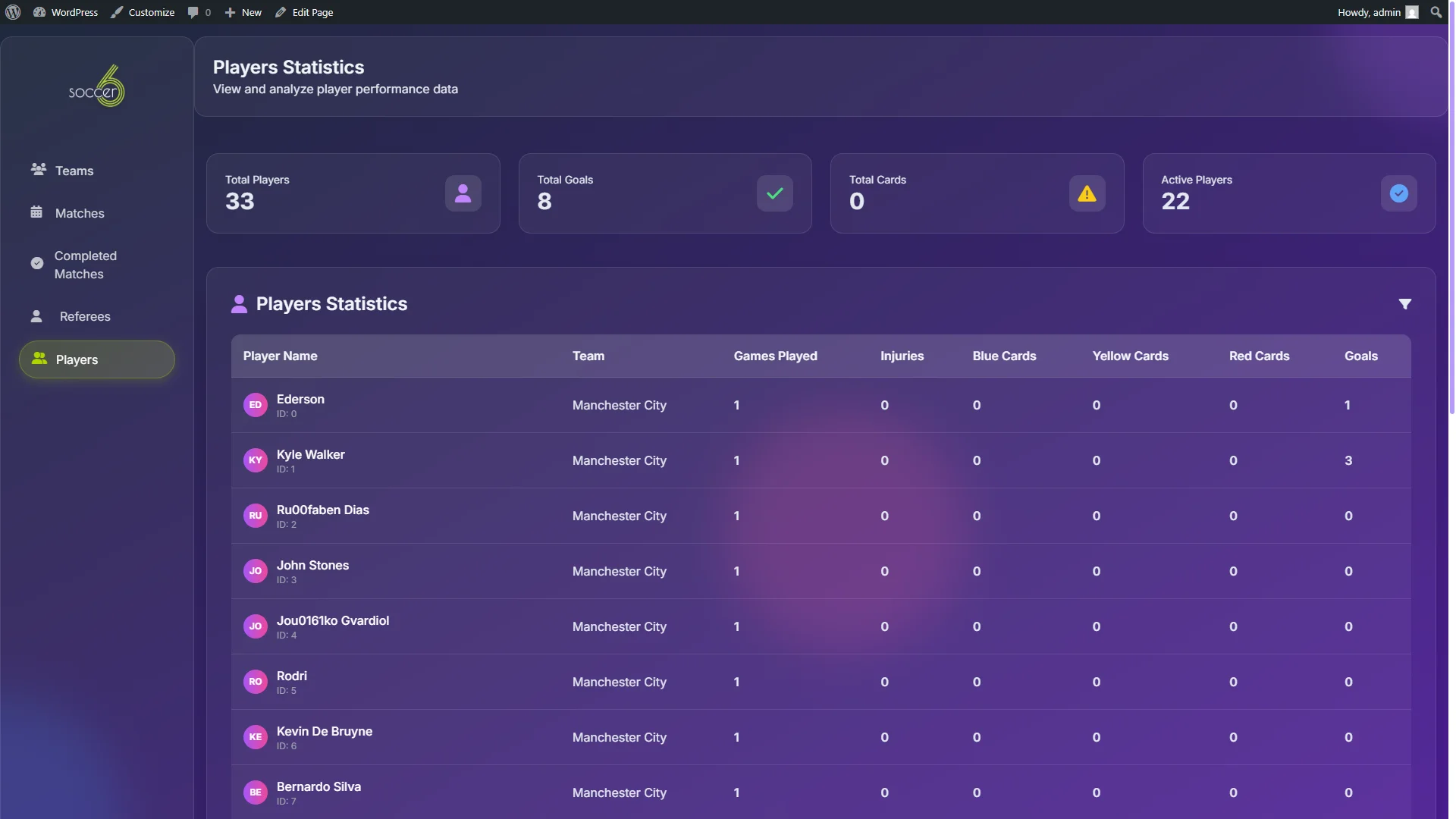Click the Goals column header
The width and height of the screenshot is (1456, 819).
point(1361,356)
